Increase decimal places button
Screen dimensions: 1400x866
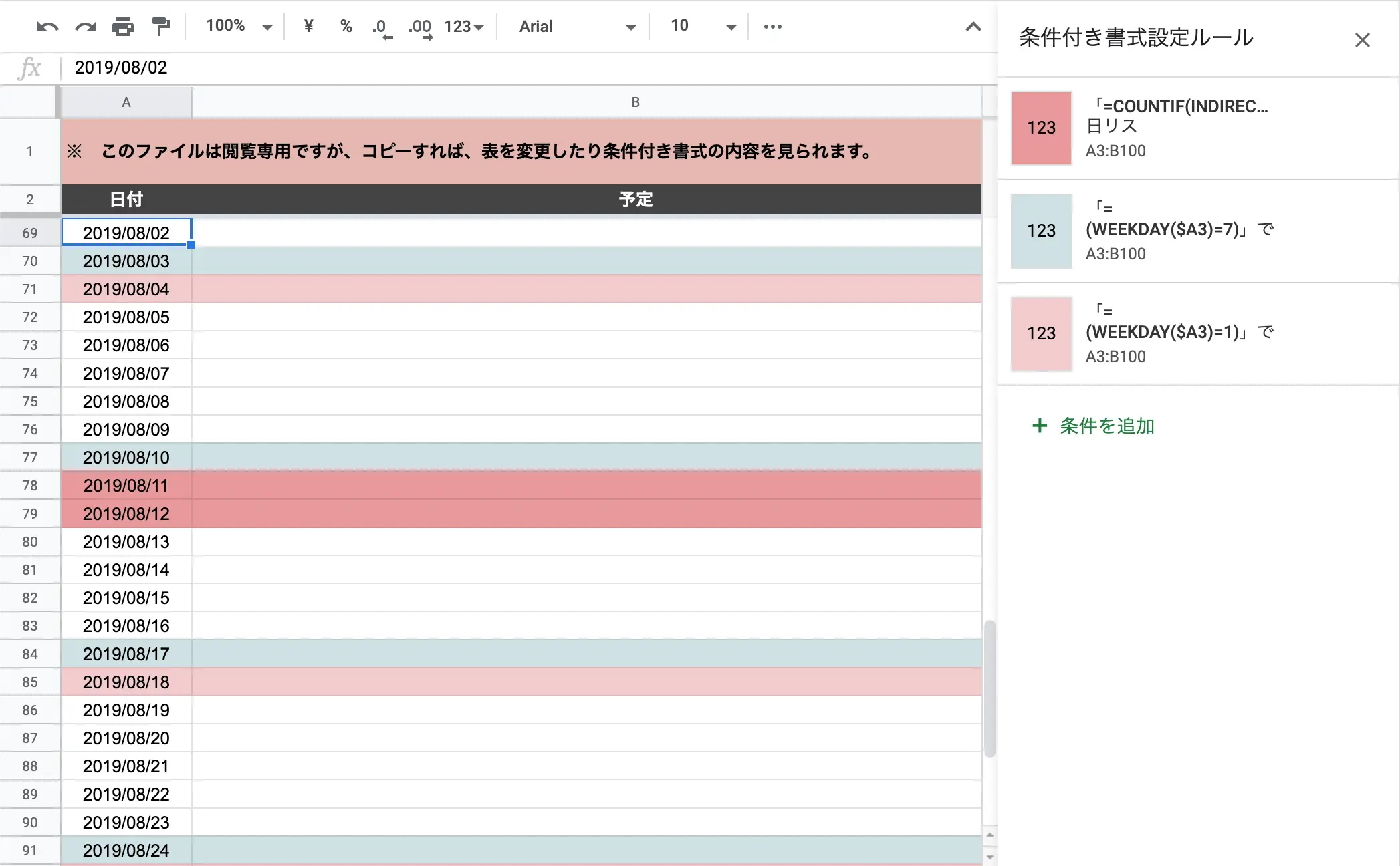pyautogui.click(x=421, y=27)
